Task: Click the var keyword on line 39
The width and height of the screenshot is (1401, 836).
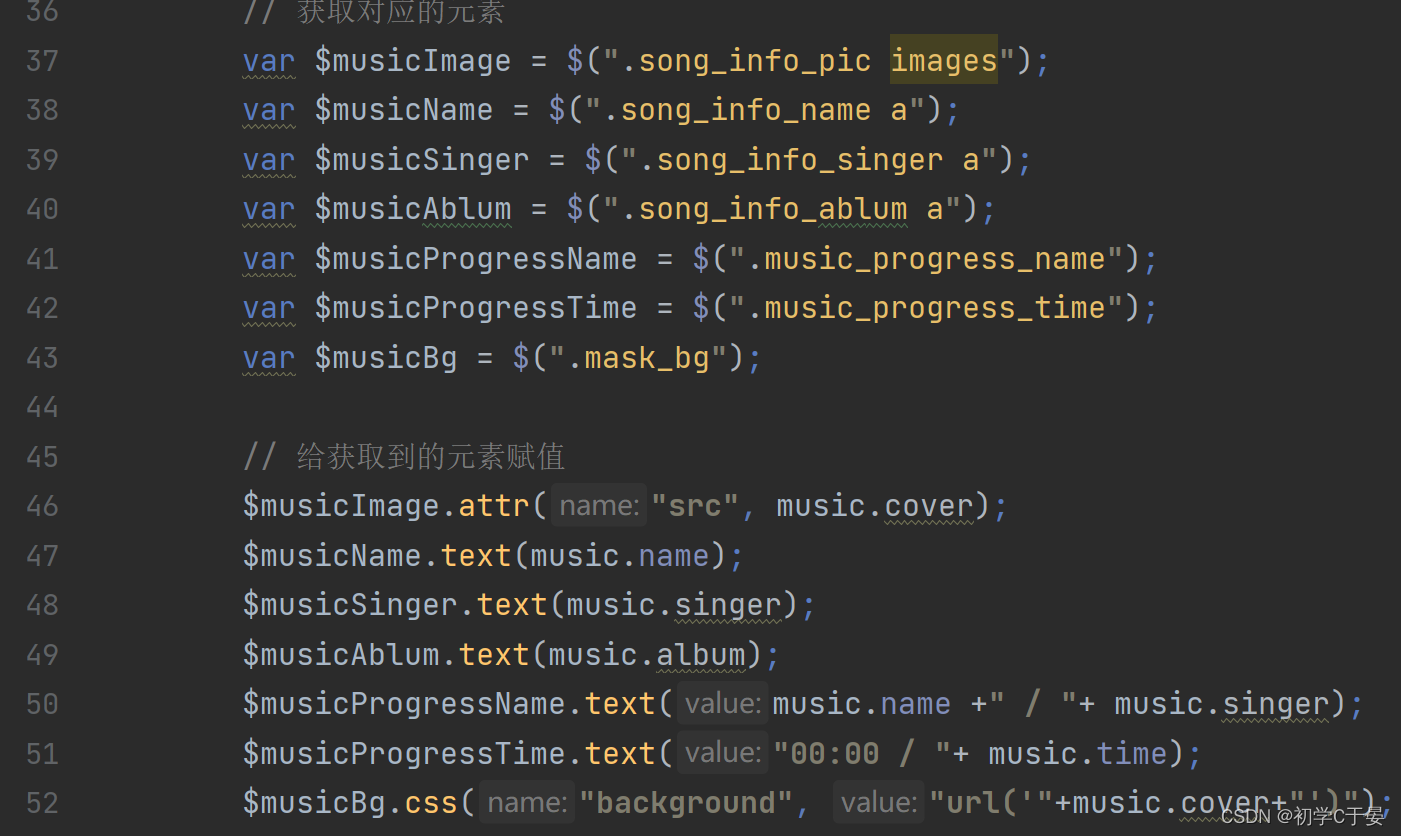Action: coord(269,160)
